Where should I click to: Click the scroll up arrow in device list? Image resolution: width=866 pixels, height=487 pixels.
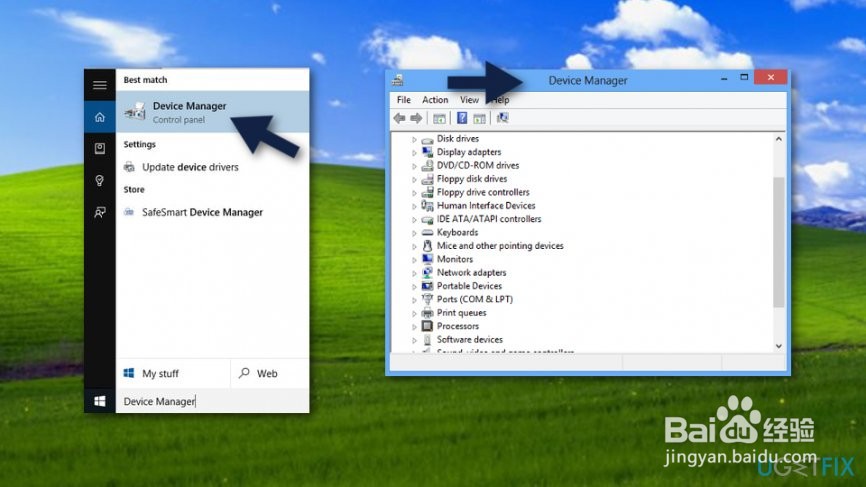779,139
